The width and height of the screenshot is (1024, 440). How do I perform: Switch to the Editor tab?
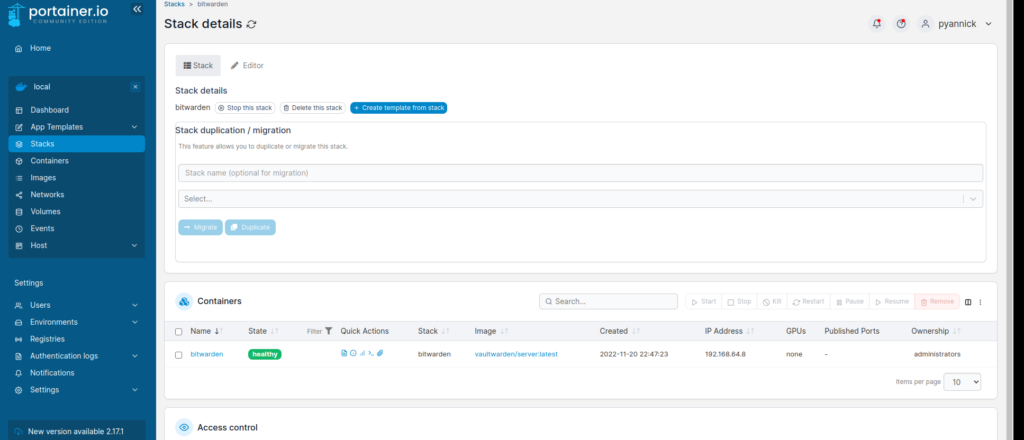point(247,66)
